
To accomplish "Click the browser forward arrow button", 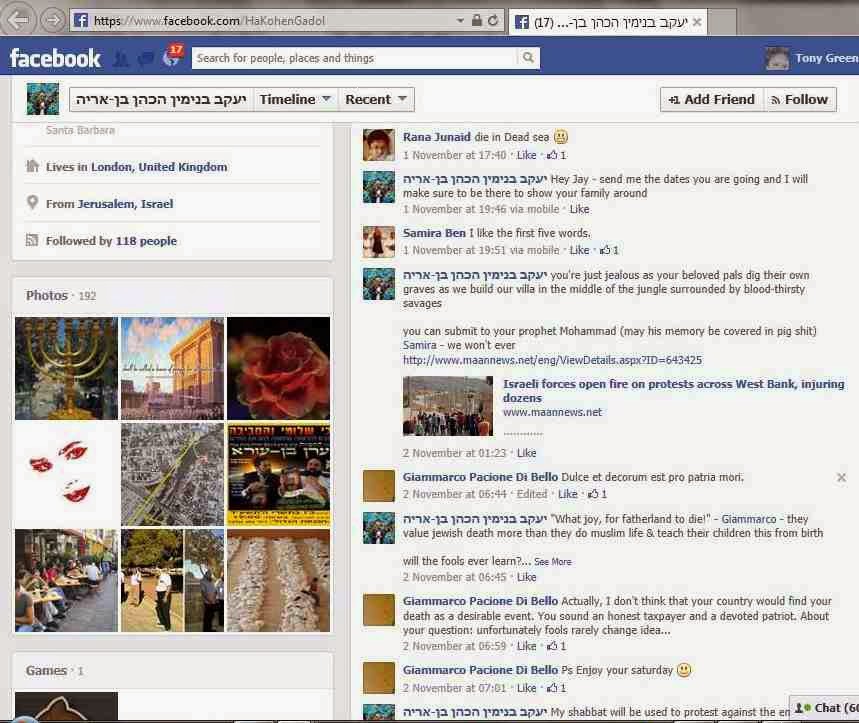I will point(53,20).
